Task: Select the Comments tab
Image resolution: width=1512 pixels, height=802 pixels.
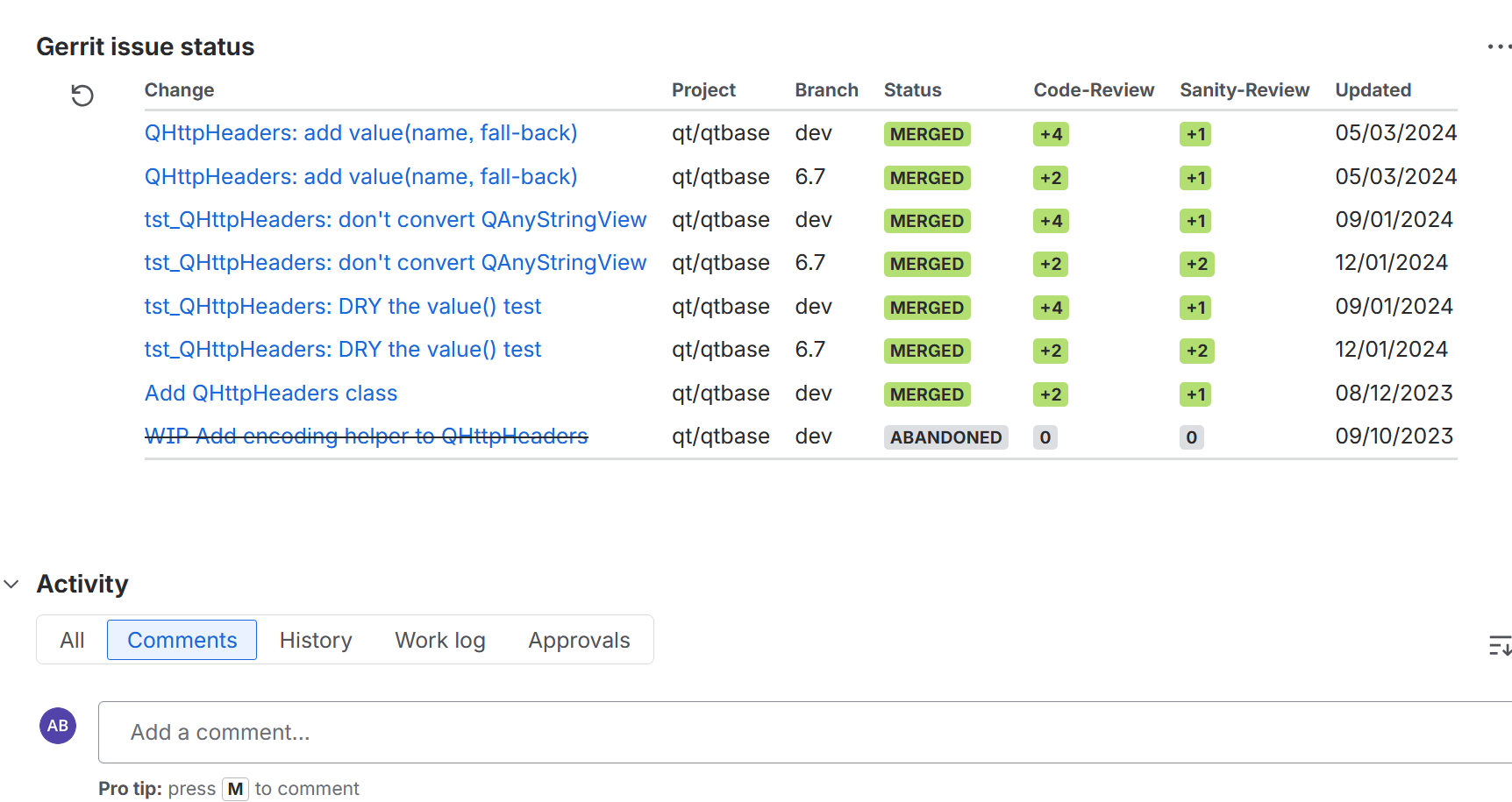Action: [x=182, y=641]
